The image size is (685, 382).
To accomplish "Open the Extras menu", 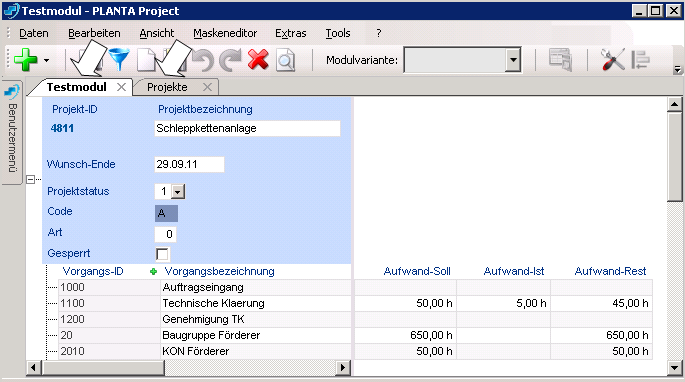I will point(291,33).
